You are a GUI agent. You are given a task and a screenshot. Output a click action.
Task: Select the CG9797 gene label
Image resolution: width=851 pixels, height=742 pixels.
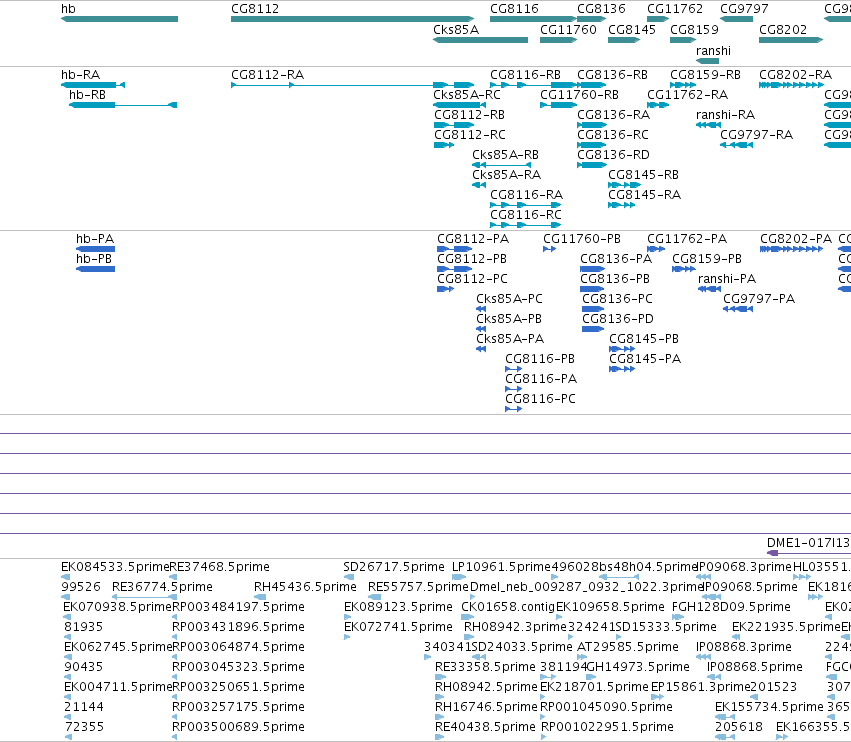point(744,9)
